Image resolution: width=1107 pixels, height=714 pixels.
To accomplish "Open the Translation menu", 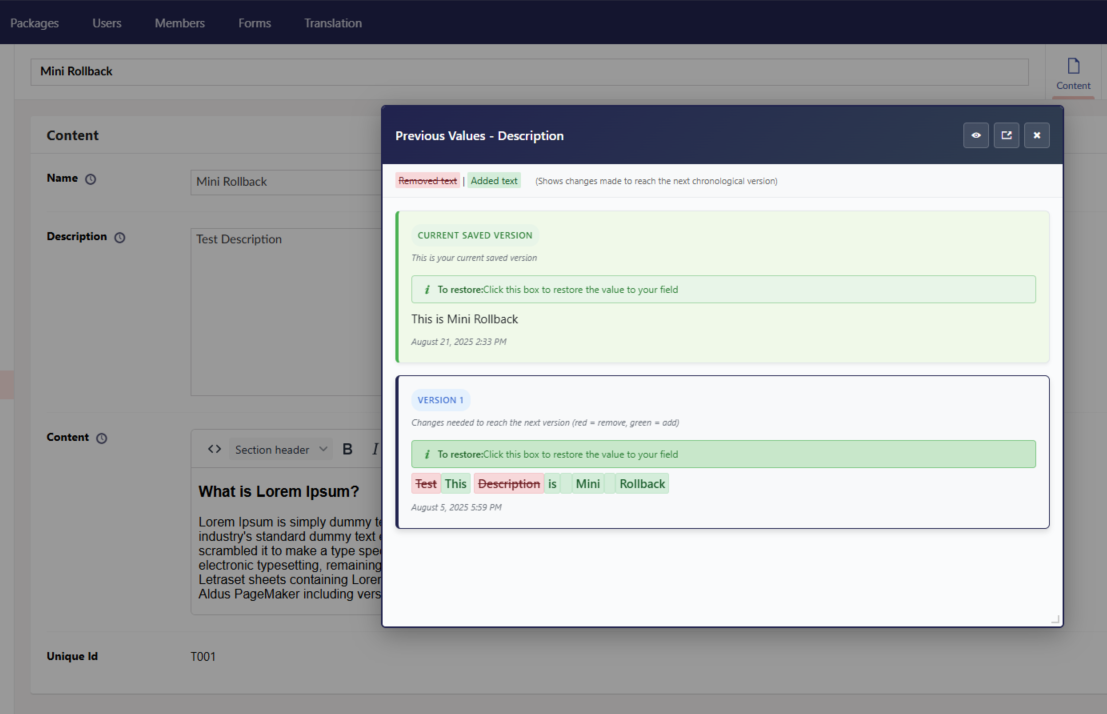I will (x=332, y=22).
